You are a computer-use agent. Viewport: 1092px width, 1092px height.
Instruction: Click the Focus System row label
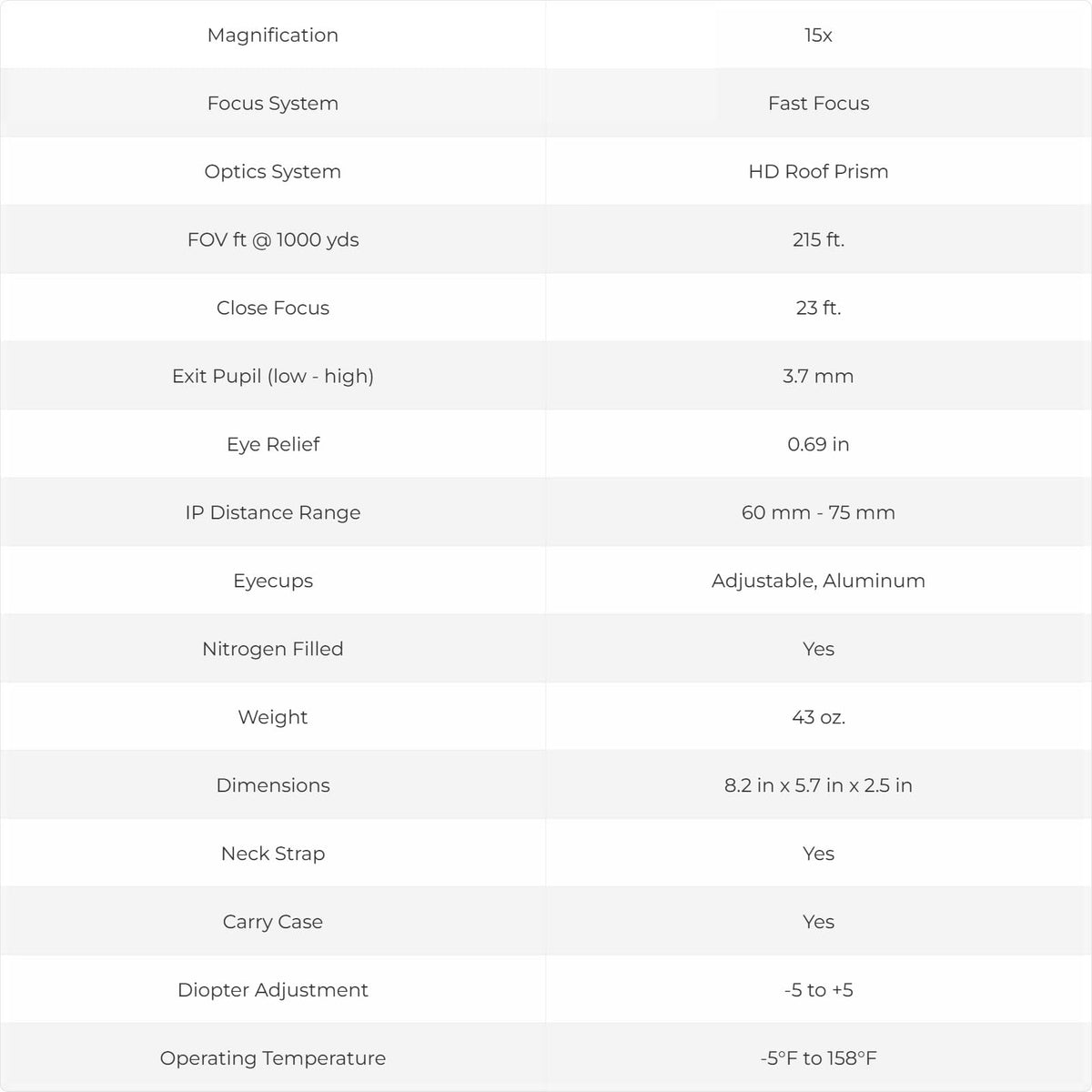[273, 103]
